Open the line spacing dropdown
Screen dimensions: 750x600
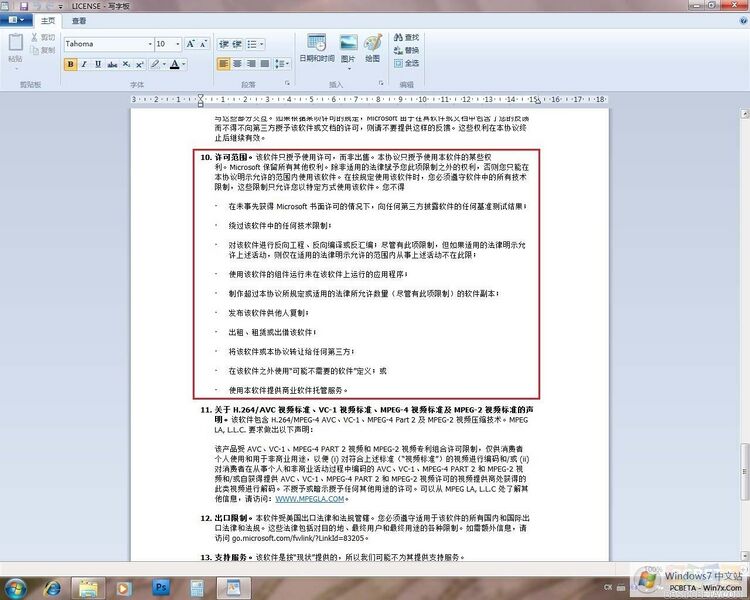(x=282, y=64)
